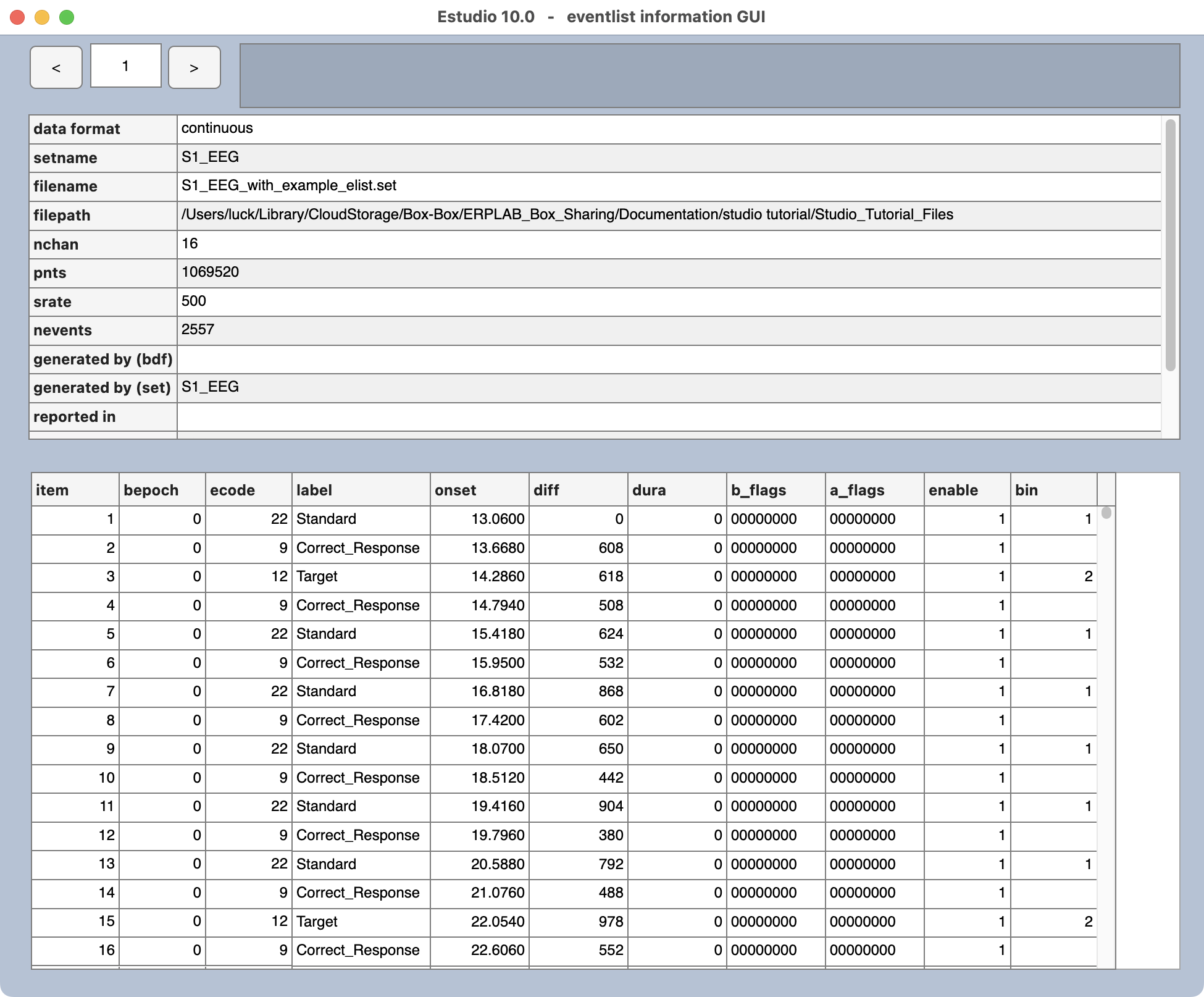This screenshot has width=1204, height=997.
Task: Click the 'dura' column header
Action: click(677, 490)
